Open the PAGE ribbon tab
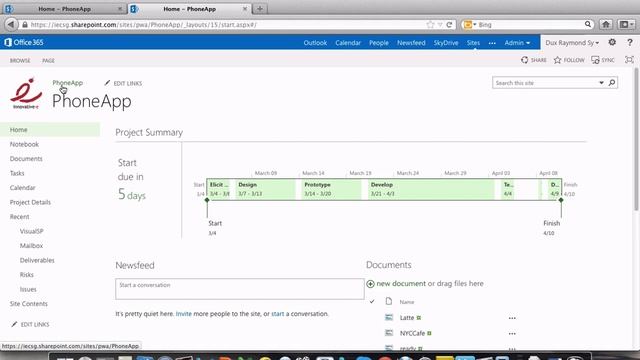This screenshot has height=360, width=640. click(48, 60)
